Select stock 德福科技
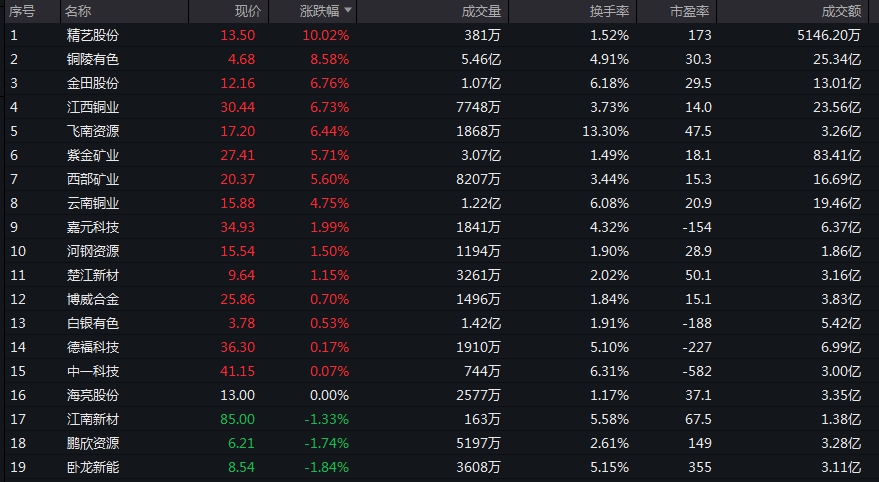The width and height of the screenshot is (879, 482). [93, 347]
